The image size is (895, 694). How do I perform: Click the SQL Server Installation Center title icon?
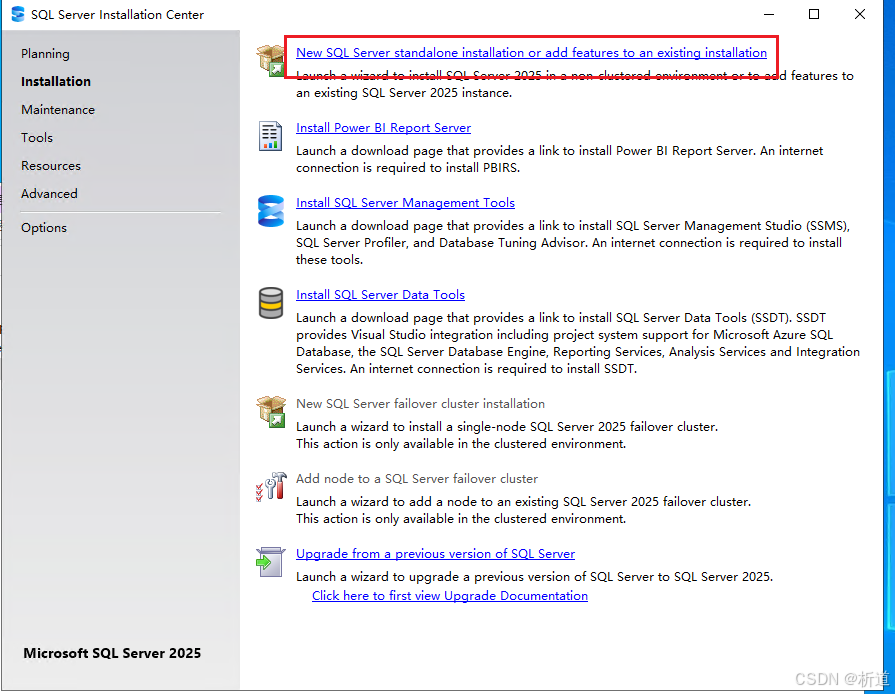pos(17,15)
